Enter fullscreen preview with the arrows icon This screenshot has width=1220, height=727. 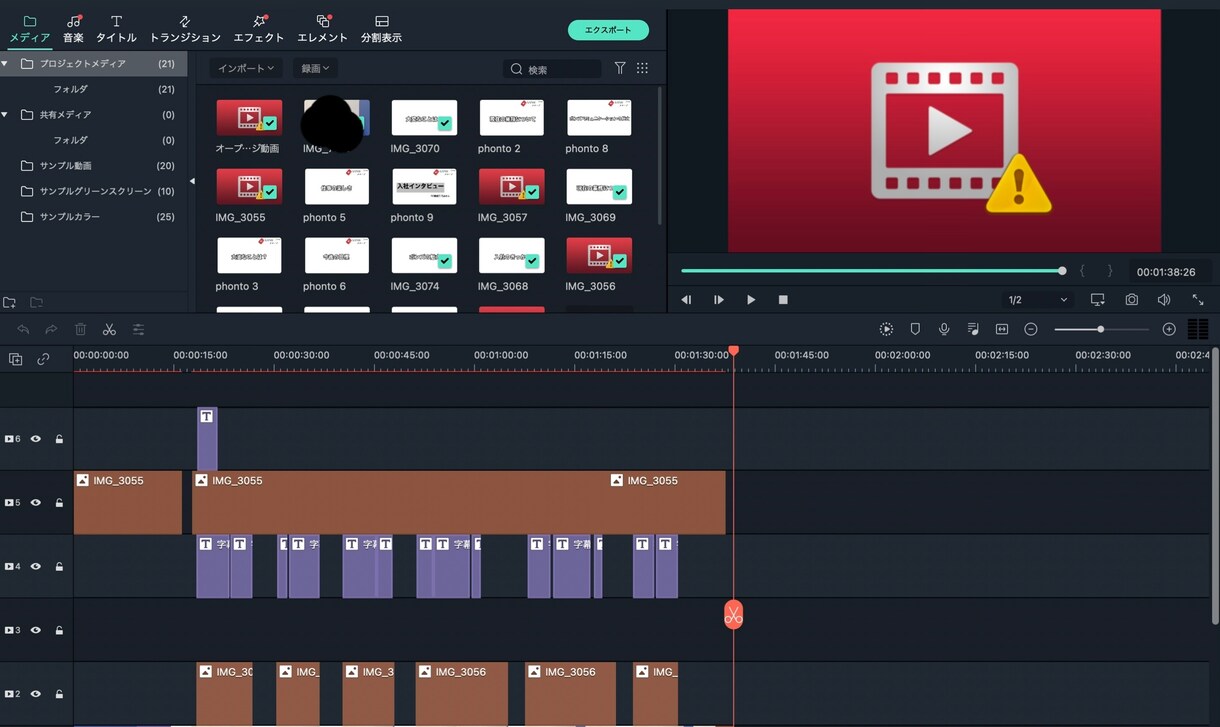point(1197,299)
